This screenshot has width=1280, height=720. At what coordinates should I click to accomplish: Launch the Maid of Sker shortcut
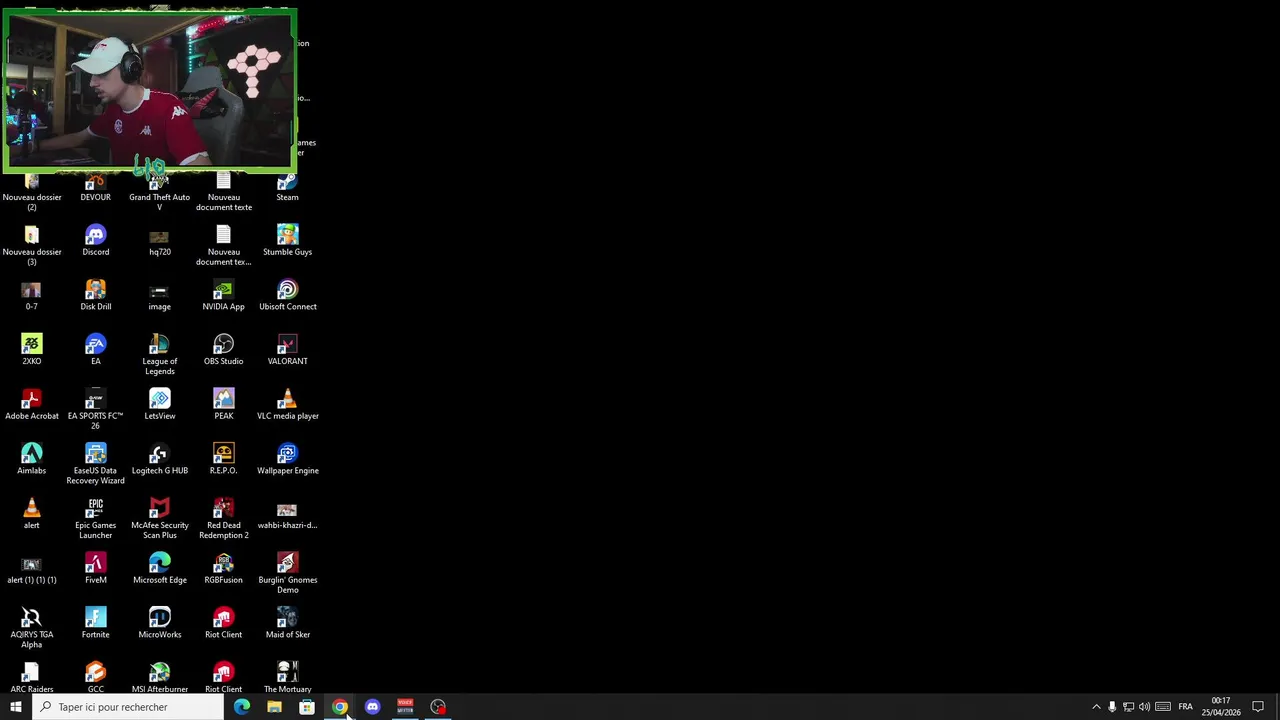(x=287, y=624)
